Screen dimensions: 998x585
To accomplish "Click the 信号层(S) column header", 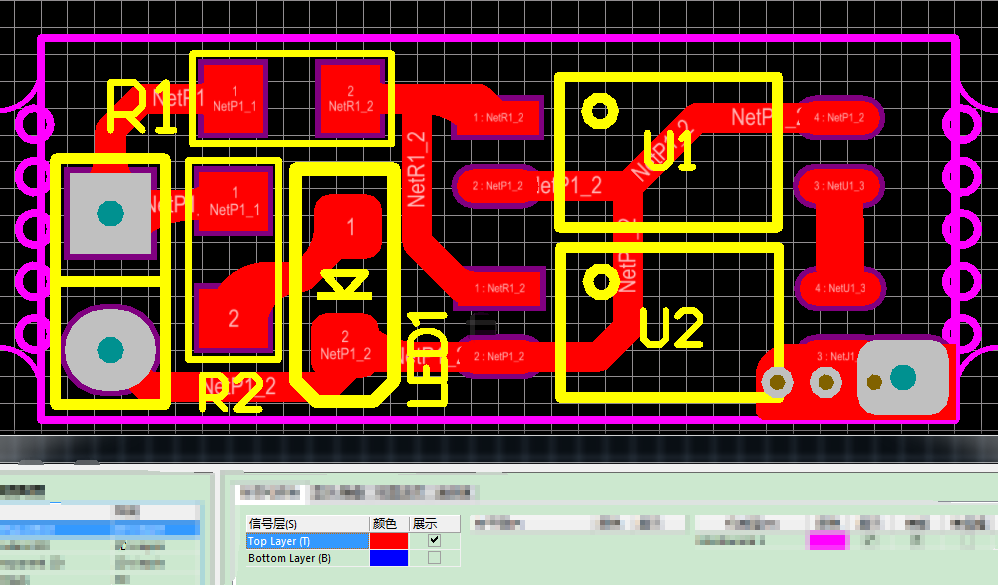I will point(306,523).
